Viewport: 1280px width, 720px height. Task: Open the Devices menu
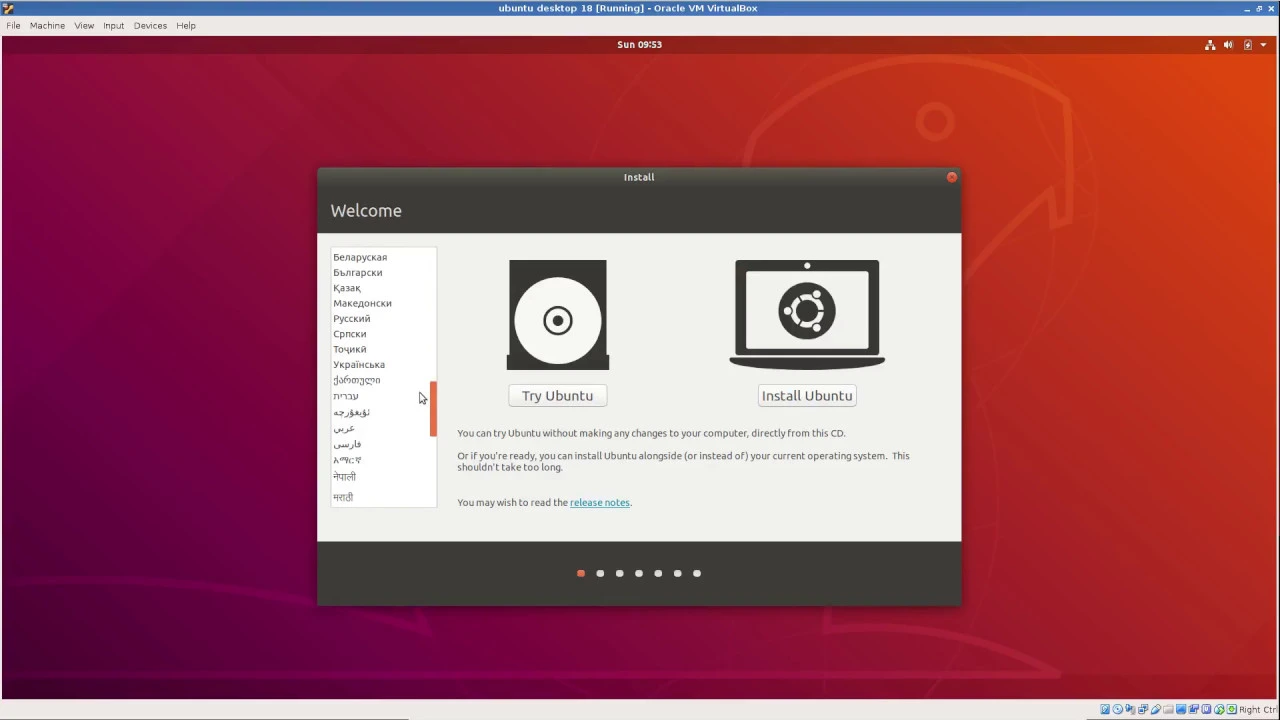pyautogui.click(x=150, y=25)
